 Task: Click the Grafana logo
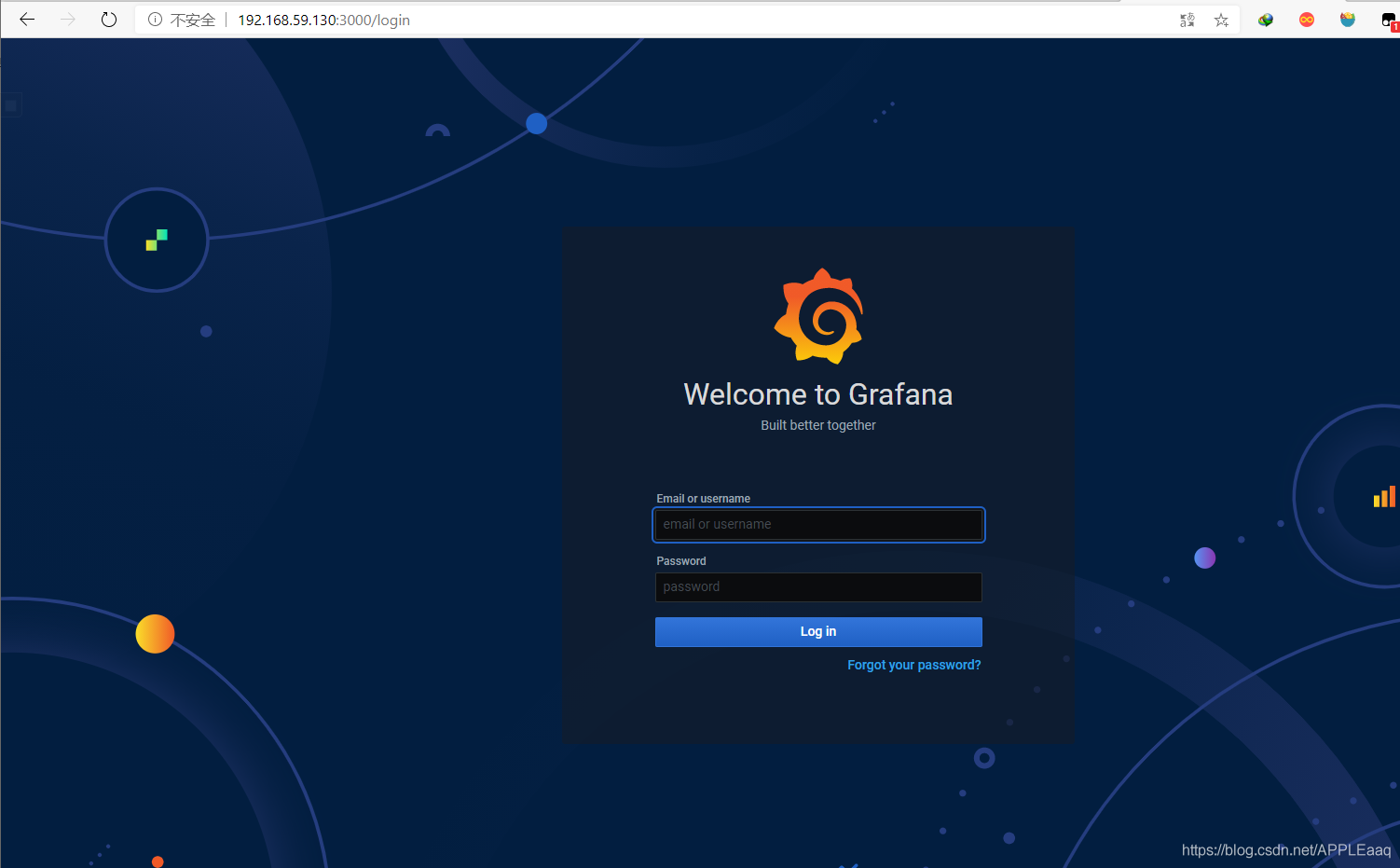click(818, 316)
